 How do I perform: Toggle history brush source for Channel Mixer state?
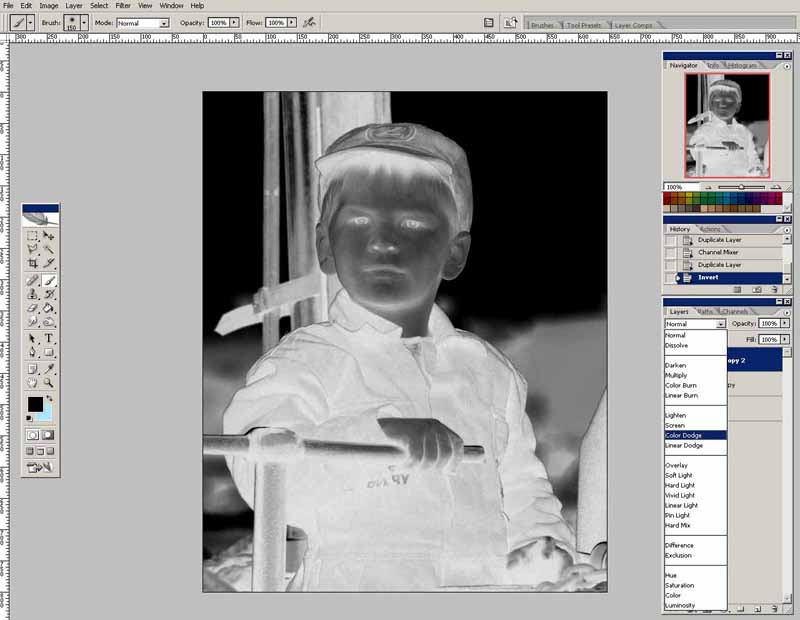(671, 253)
